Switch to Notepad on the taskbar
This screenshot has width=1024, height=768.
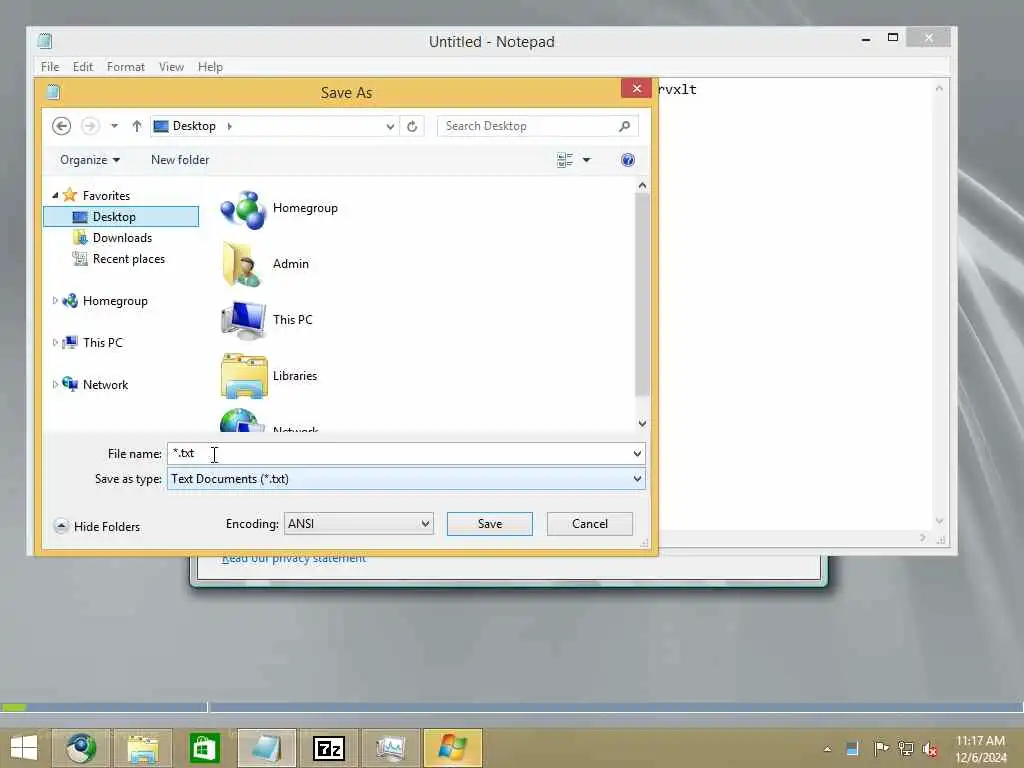[266, 748]
